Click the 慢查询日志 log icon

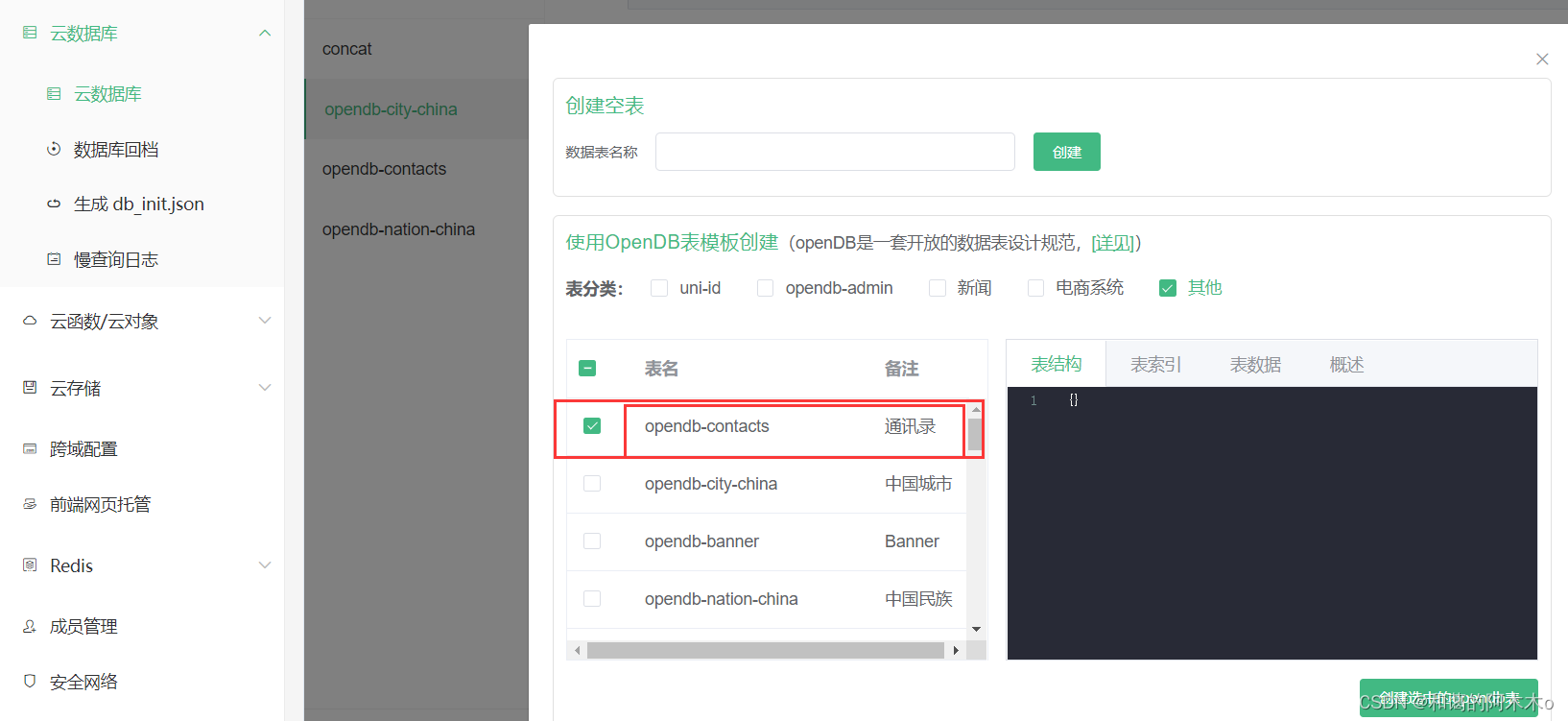point(54,259)
